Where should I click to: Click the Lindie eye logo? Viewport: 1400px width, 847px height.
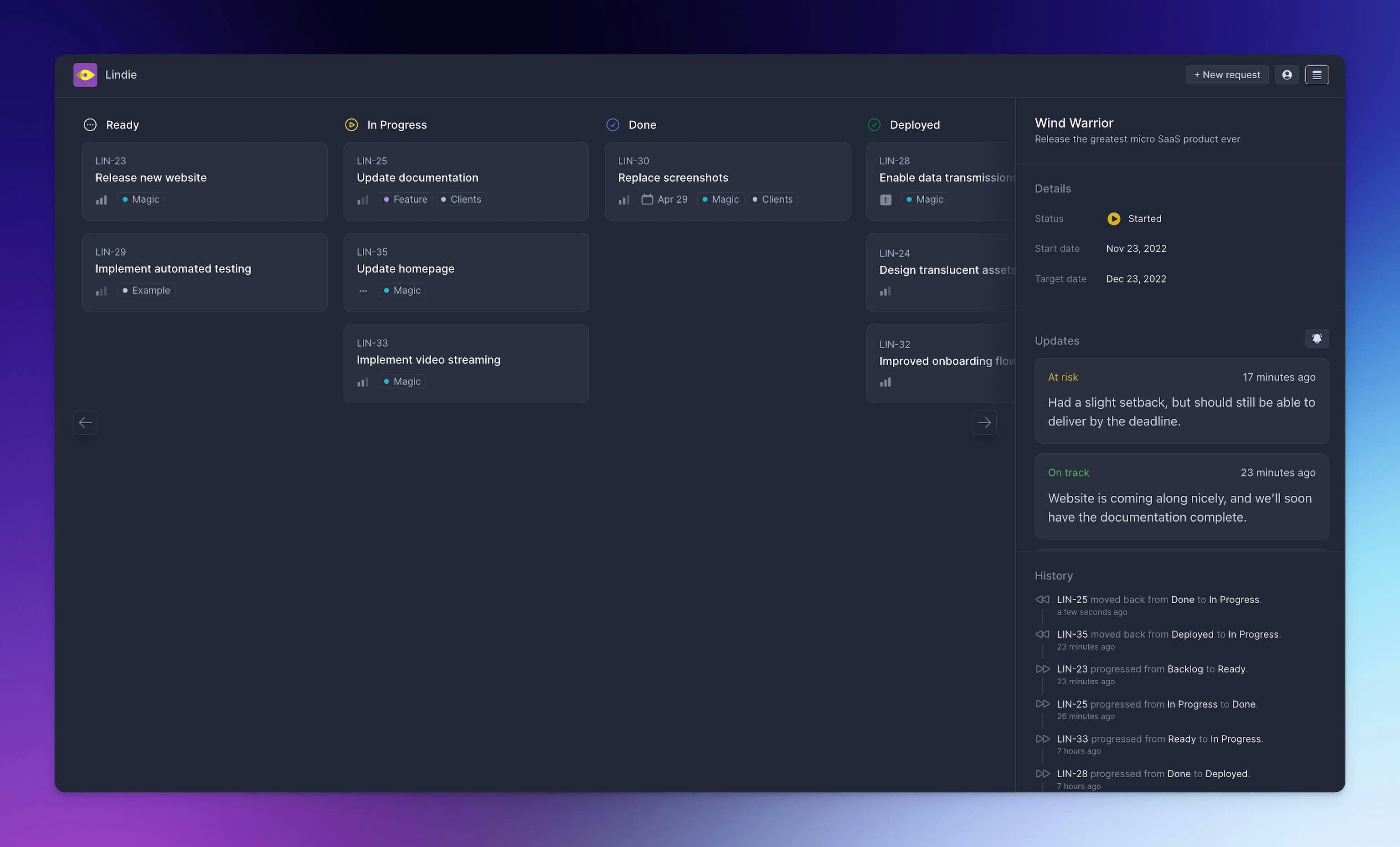85,74
